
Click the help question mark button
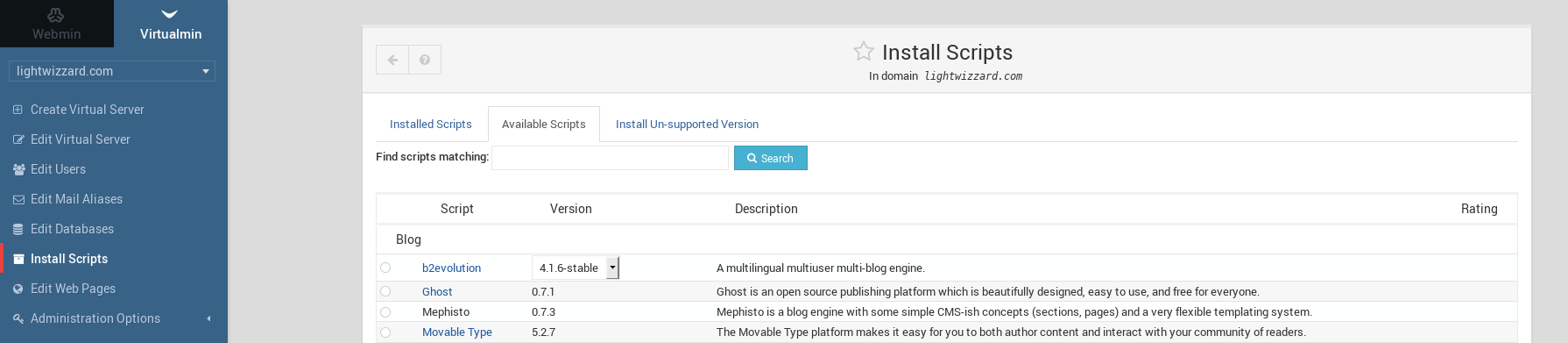coord(425,60)
